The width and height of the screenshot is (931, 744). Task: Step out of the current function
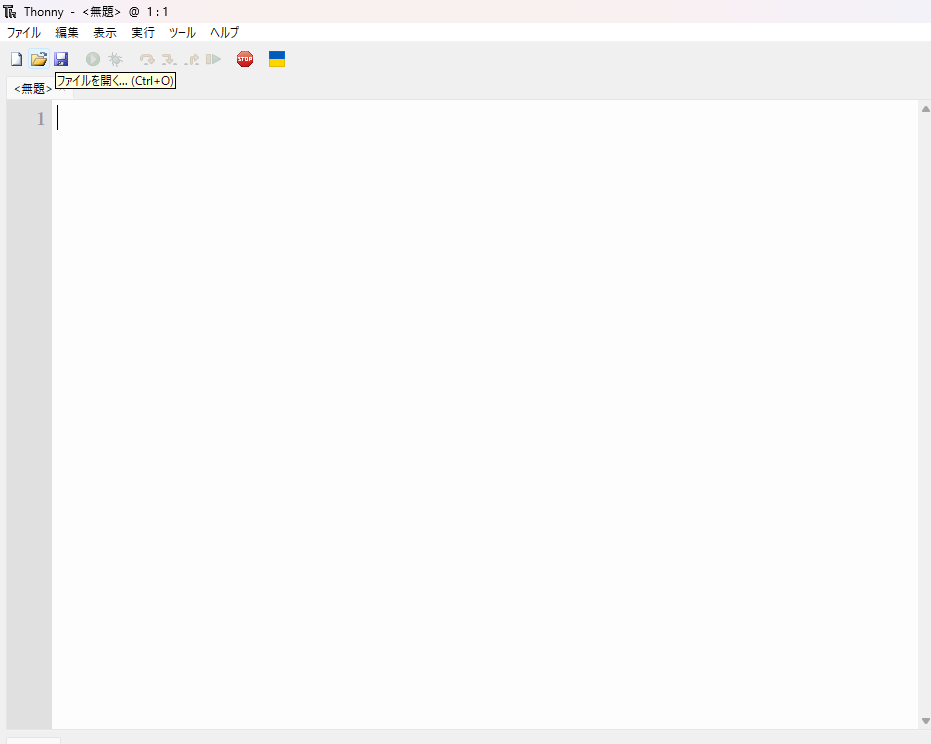191,59
